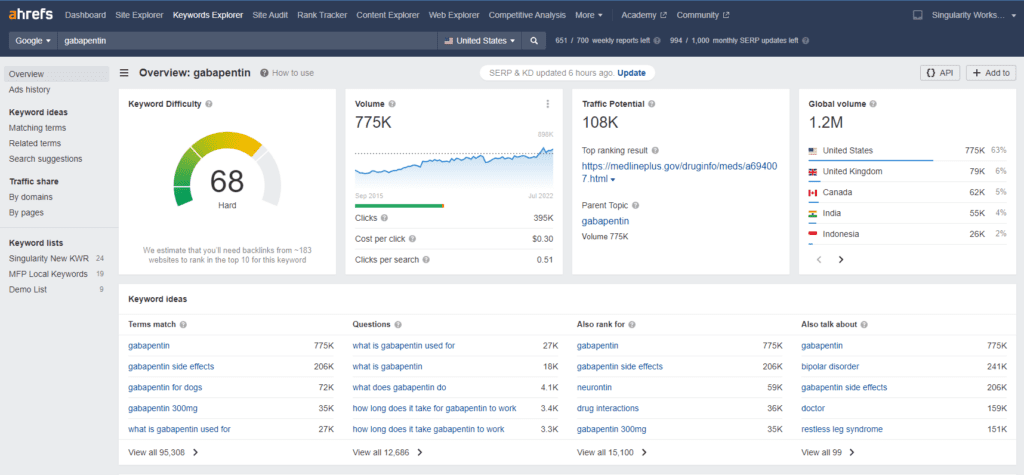Open MFP Local Keywords list

(x=48, y=274)
